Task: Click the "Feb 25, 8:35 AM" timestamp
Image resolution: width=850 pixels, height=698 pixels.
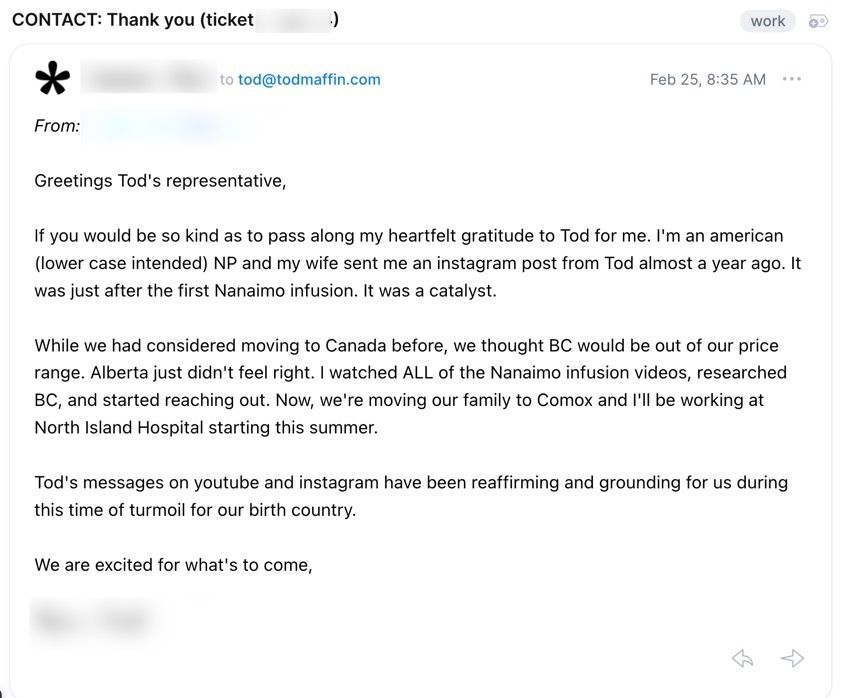Action: point(707,80)
